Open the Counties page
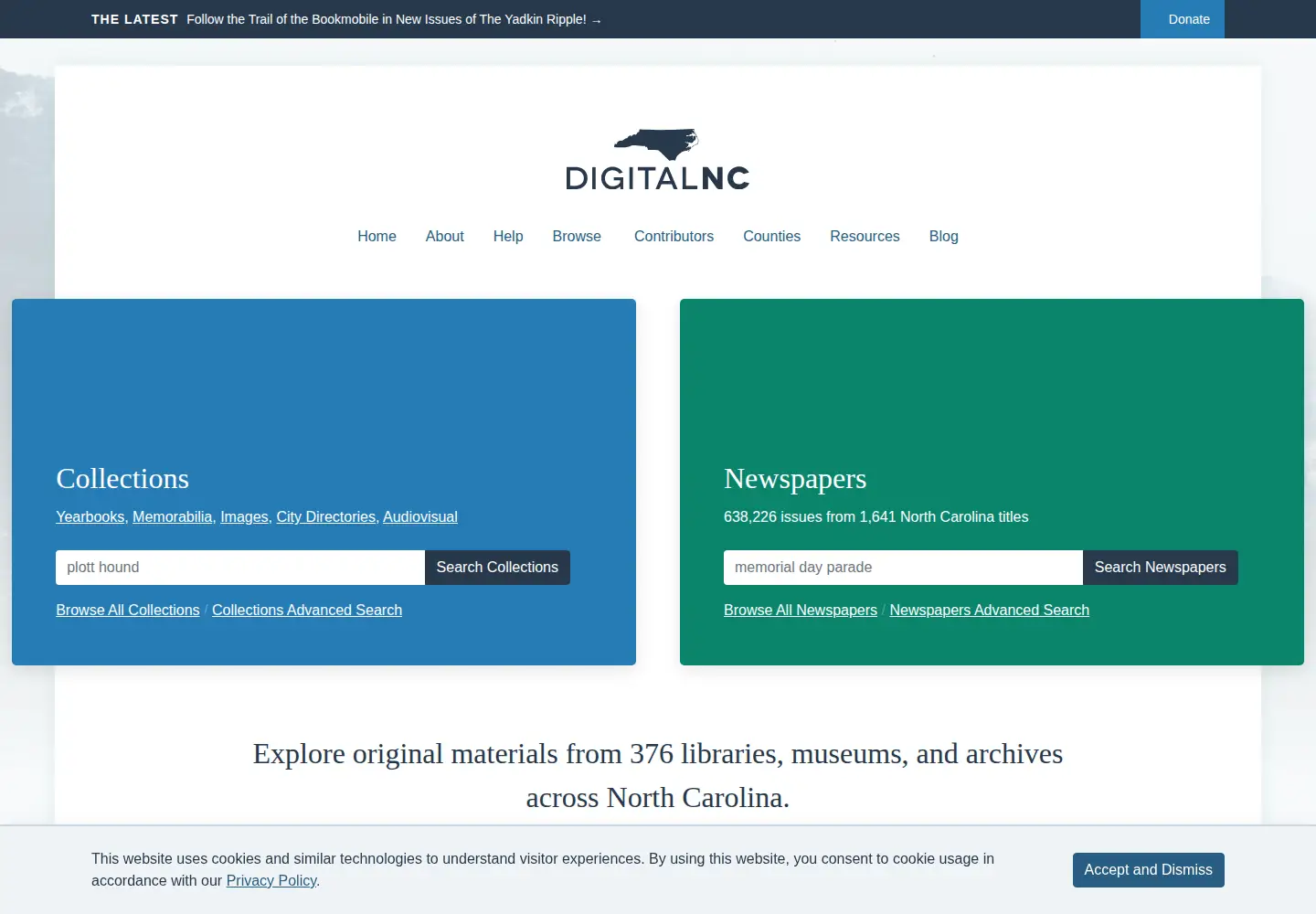Image resolution: width=1316 pixels, height=914 pixels. (x=771, y=236)
